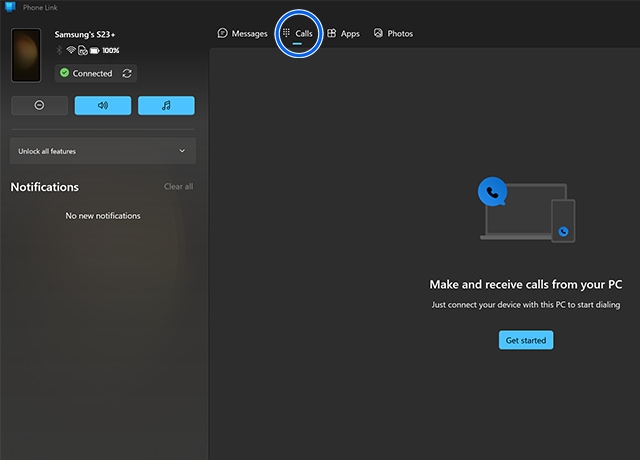This screenshot has width=640, height=460.
Task: Open the Messages tab
Action: point(242,33)
